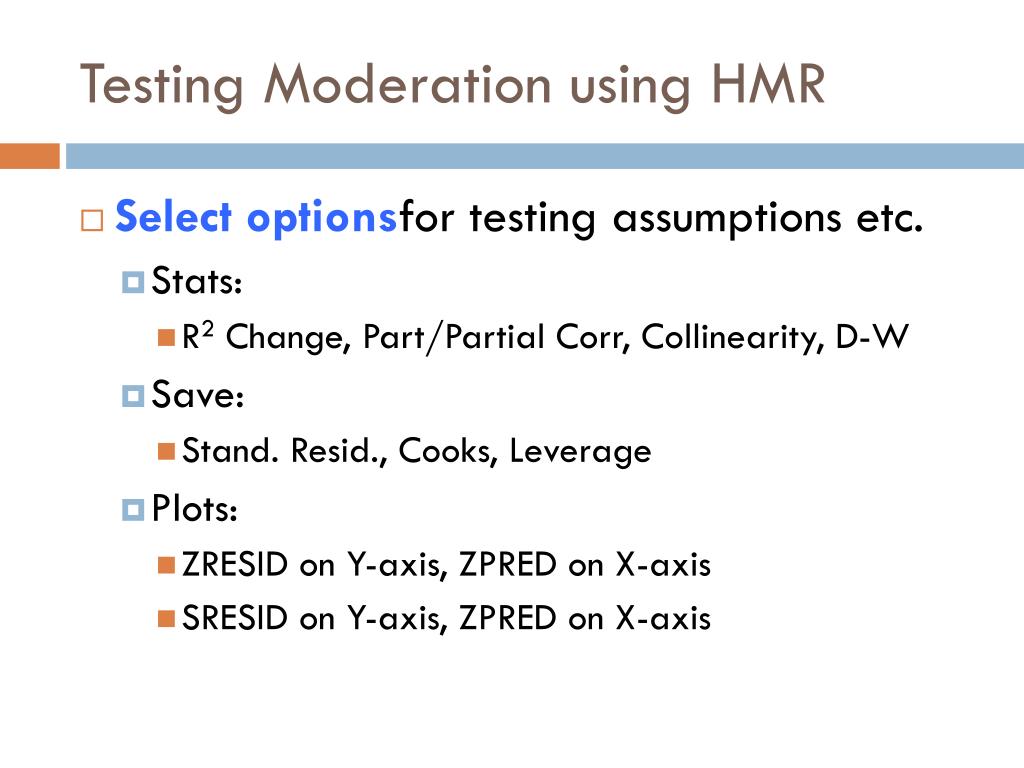Click the orange bullet beside ZRESID line
Screen dimensions: 1024x768
pos(166,565)
